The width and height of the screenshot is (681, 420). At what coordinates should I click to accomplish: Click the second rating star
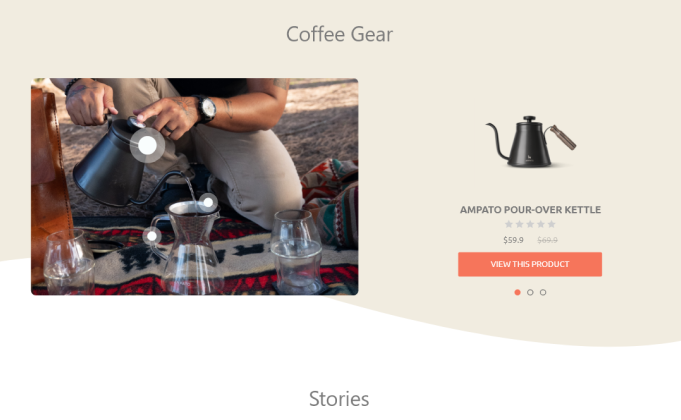pyautogui.click(x=519, y=224)
